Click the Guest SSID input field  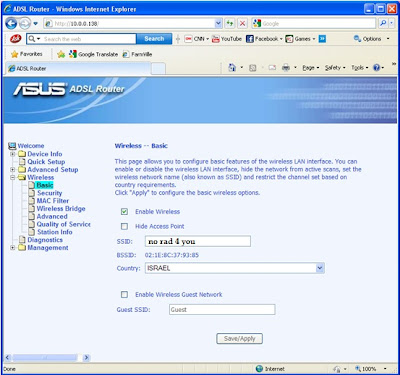pyautogui.click(x=222, y=309)
